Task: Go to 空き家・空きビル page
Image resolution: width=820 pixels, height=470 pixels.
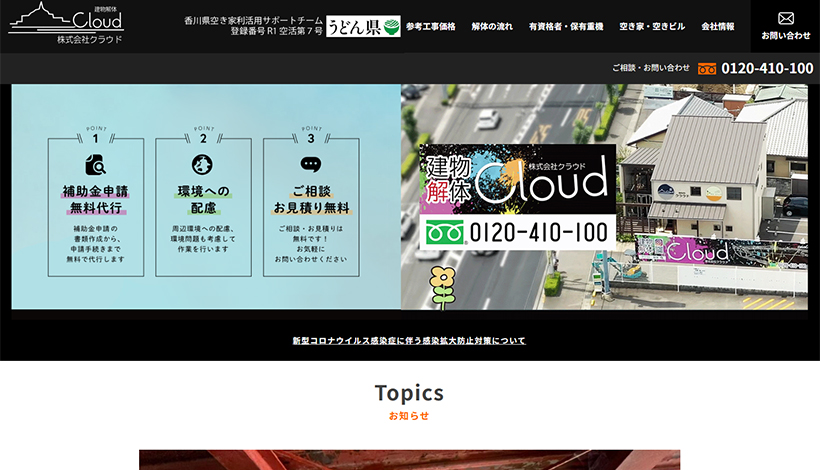Action: click(652, 27)
